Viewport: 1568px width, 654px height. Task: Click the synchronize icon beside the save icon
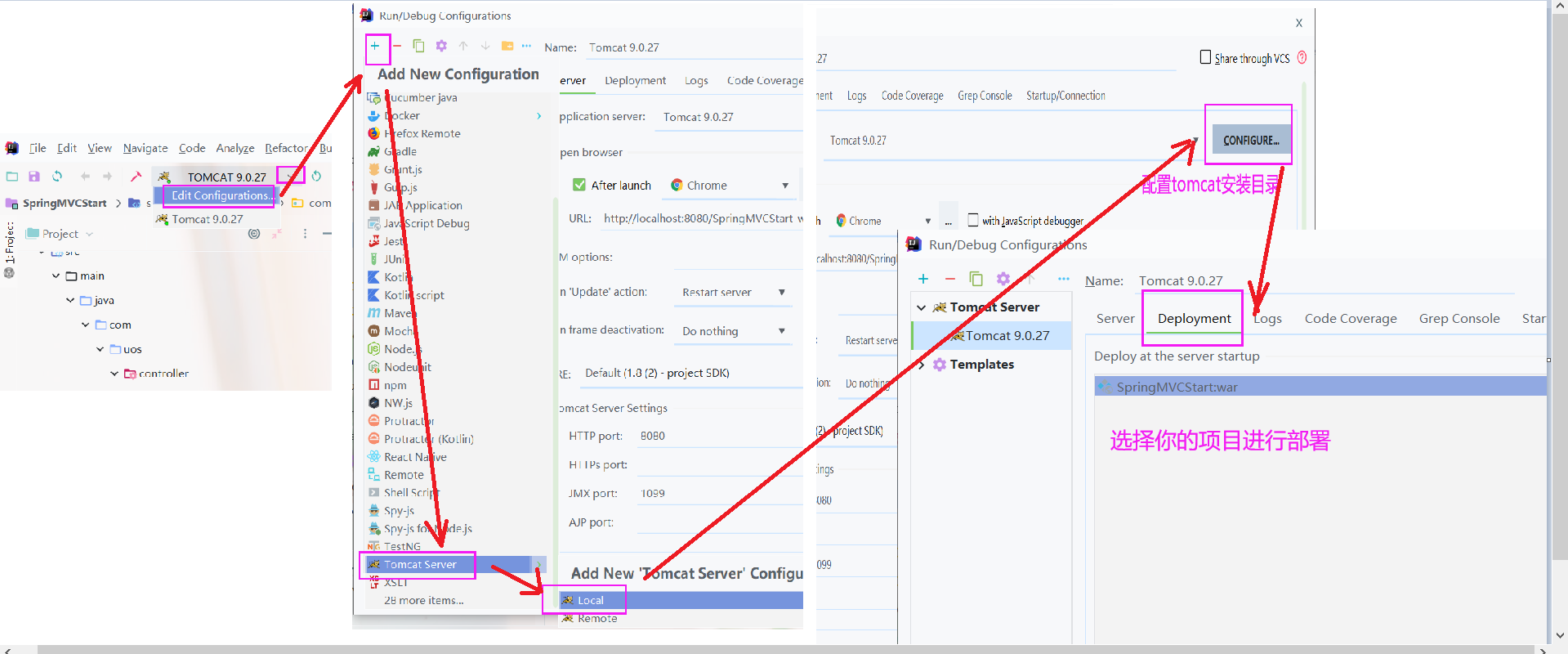pos(57,177)
